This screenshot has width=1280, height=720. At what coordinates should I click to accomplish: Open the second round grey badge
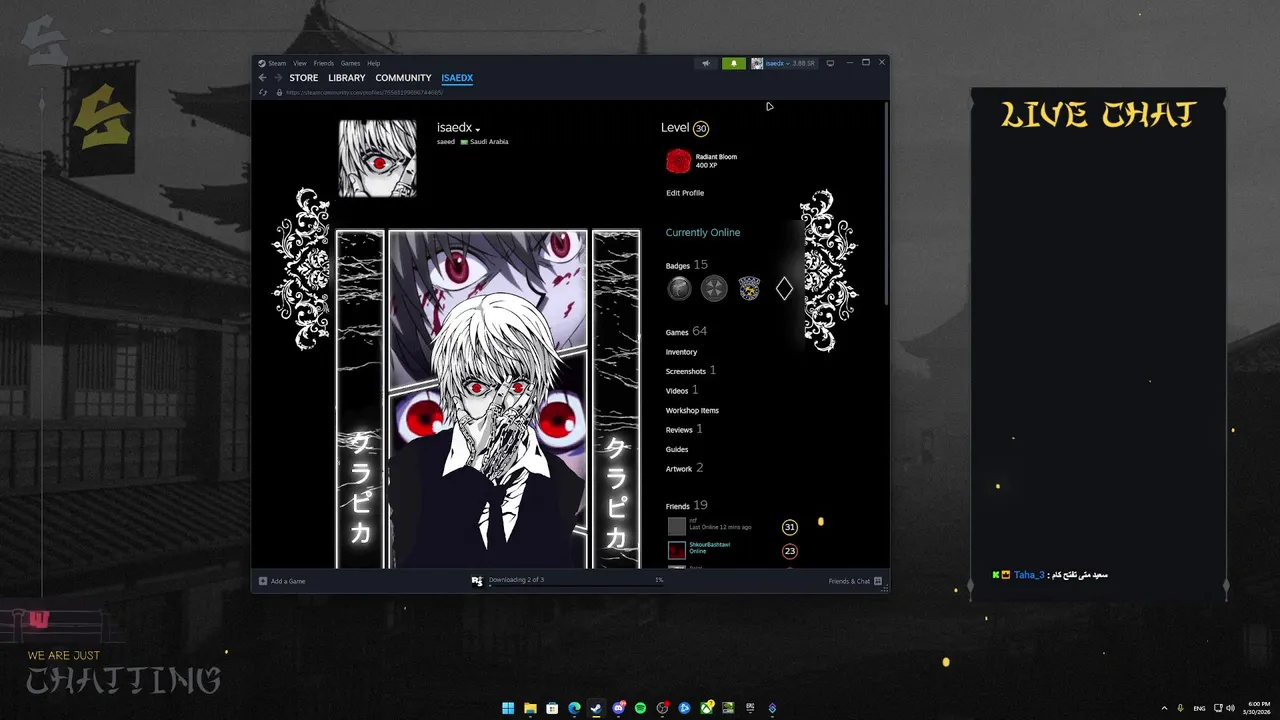714,289
